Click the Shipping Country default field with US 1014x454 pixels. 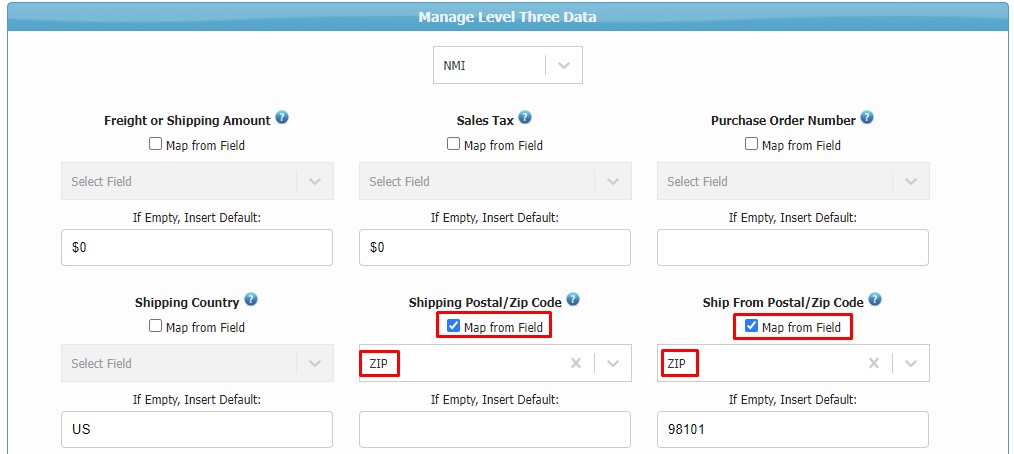[197, 430]
